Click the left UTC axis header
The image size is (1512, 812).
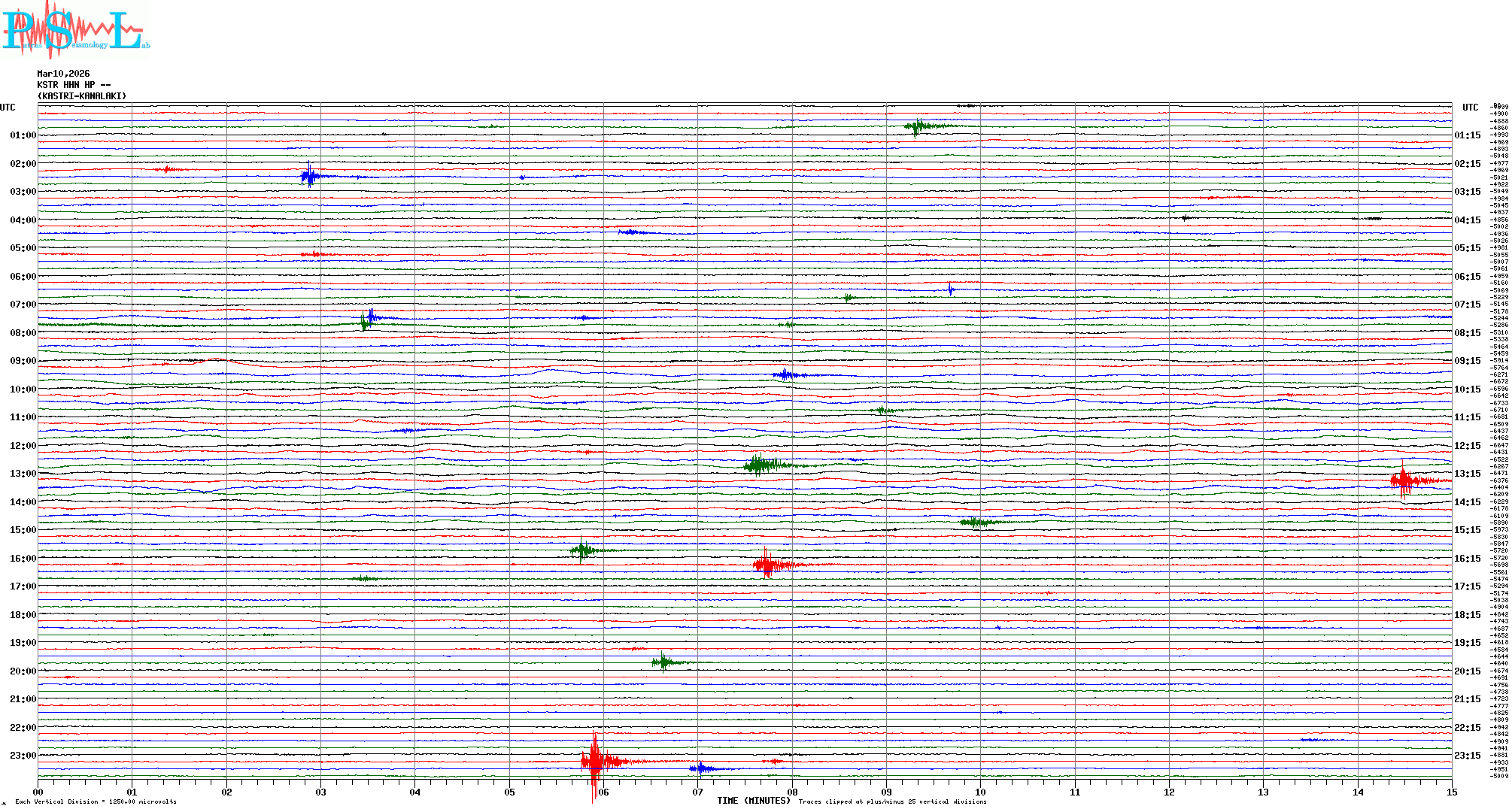8,108
